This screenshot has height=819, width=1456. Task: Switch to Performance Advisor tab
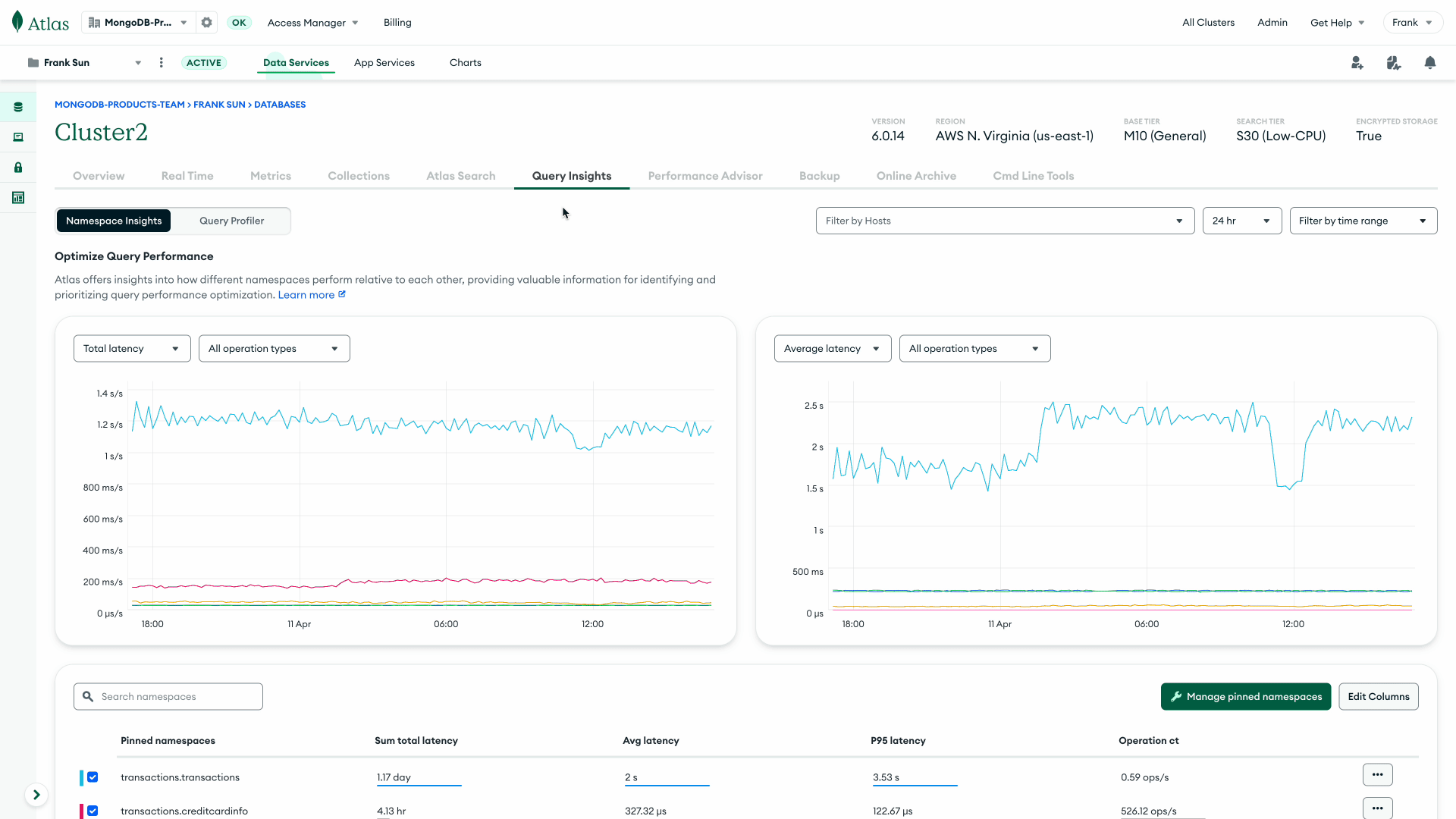705,176
